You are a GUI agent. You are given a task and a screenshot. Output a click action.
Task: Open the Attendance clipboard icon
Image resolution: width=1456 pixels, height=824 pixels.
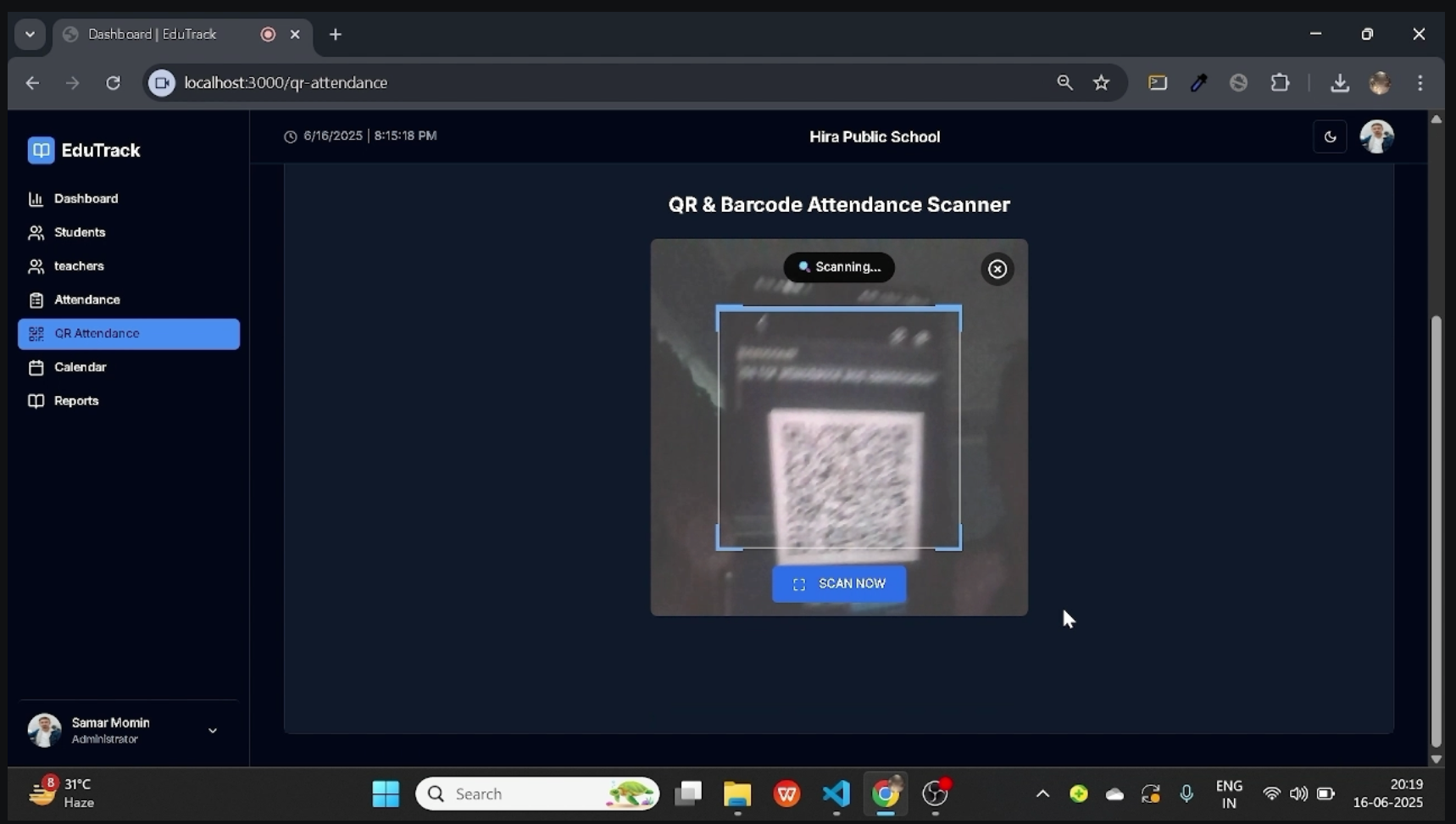click(x=36, y=300)
